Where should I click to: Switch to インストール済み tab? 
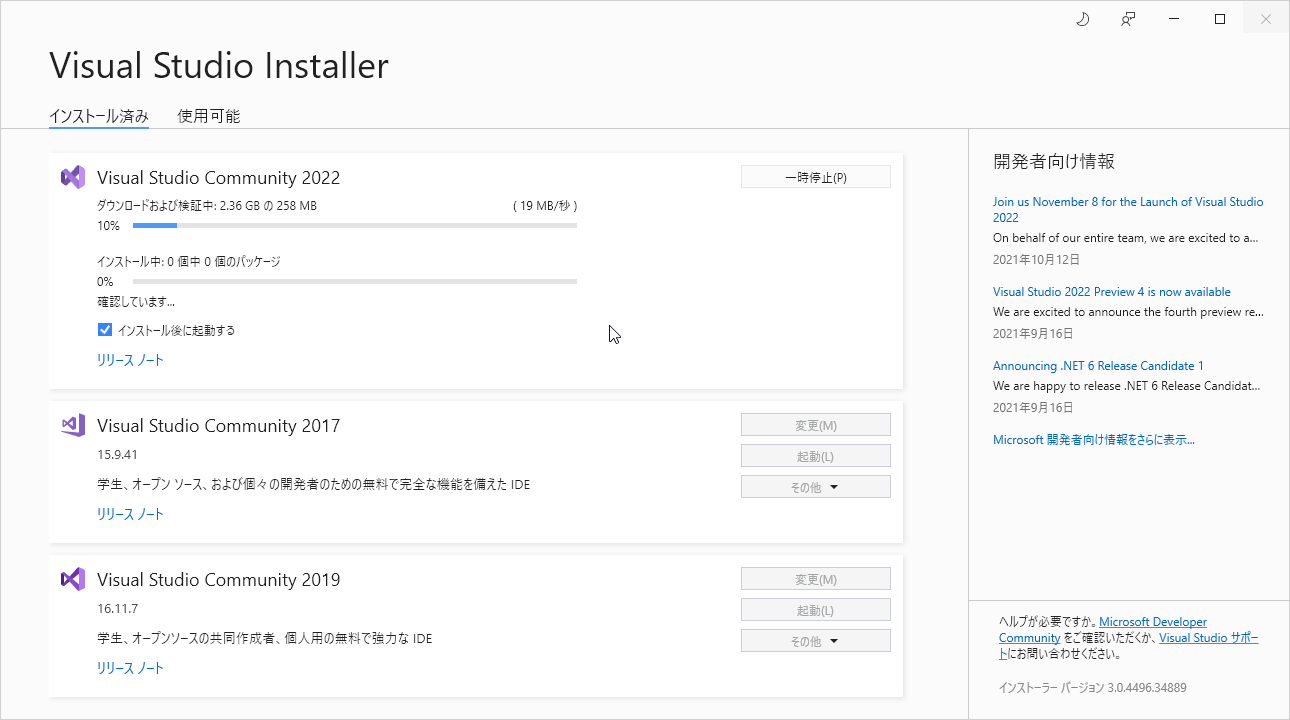coord(99,116)
